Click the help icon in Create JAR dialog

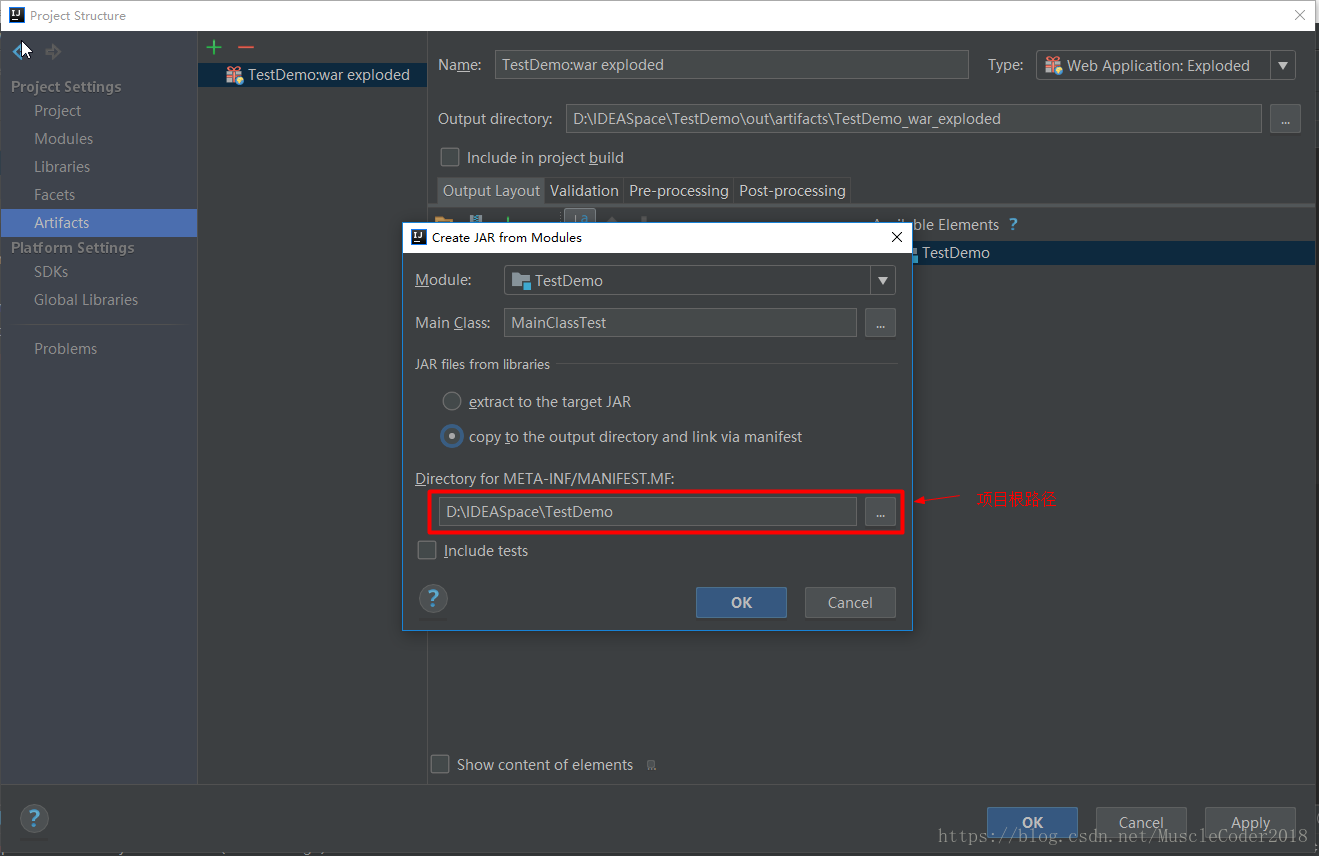coord(433,599)
